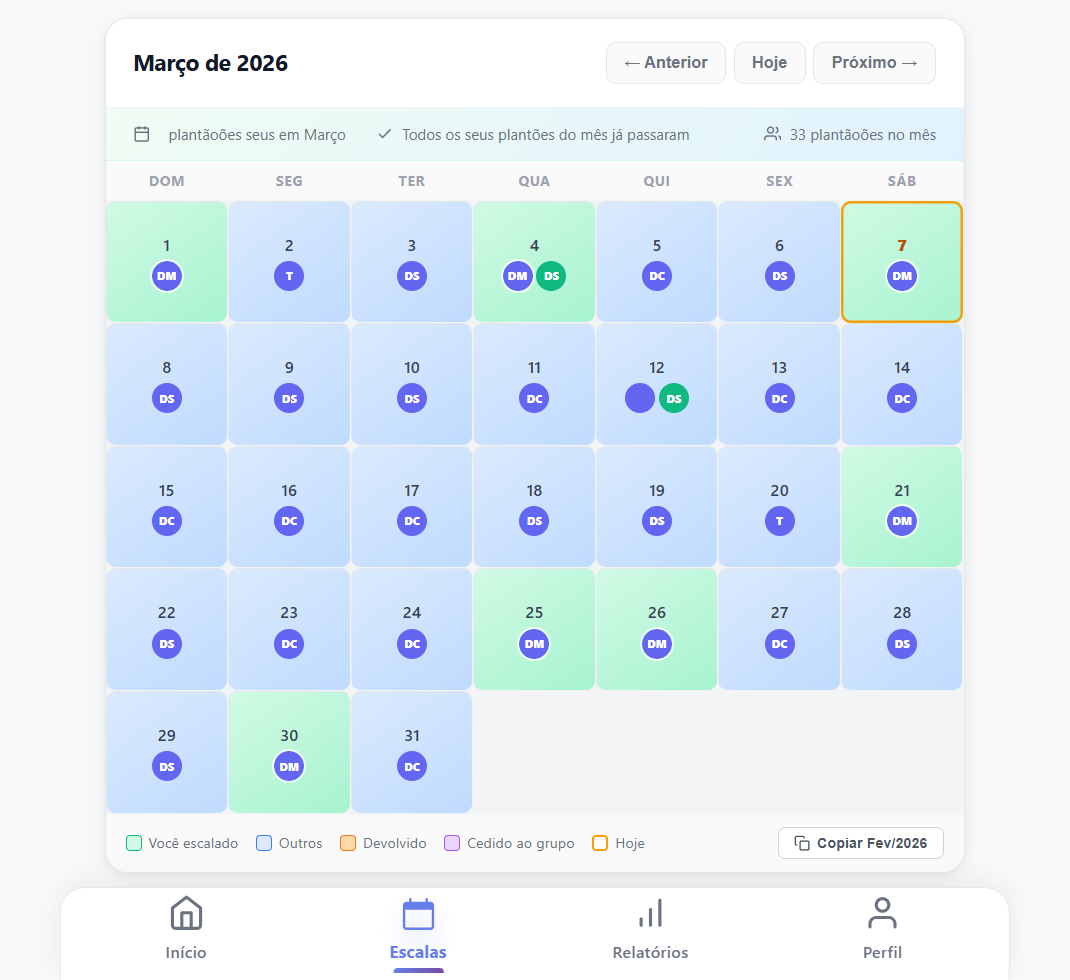The image size is (1070, 980).
Task: Open the Perfil person icon
Action: pos(882,913)
